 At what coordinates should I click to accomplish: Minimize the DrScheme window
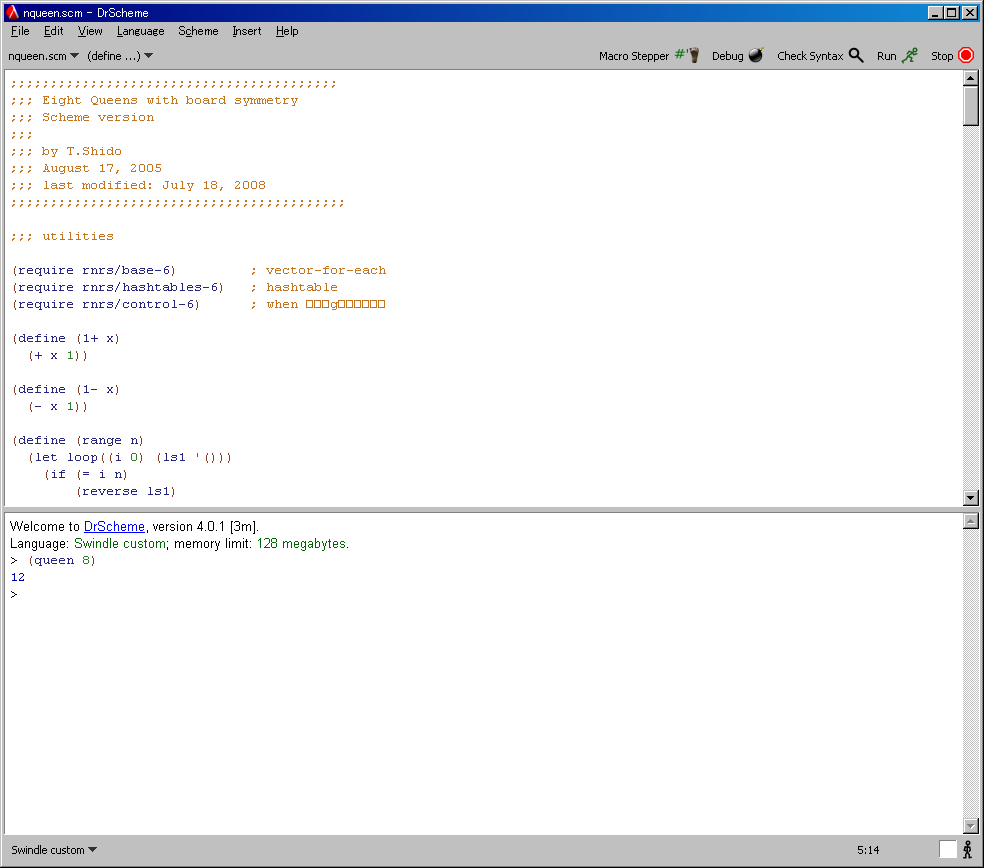click(935, 13)
